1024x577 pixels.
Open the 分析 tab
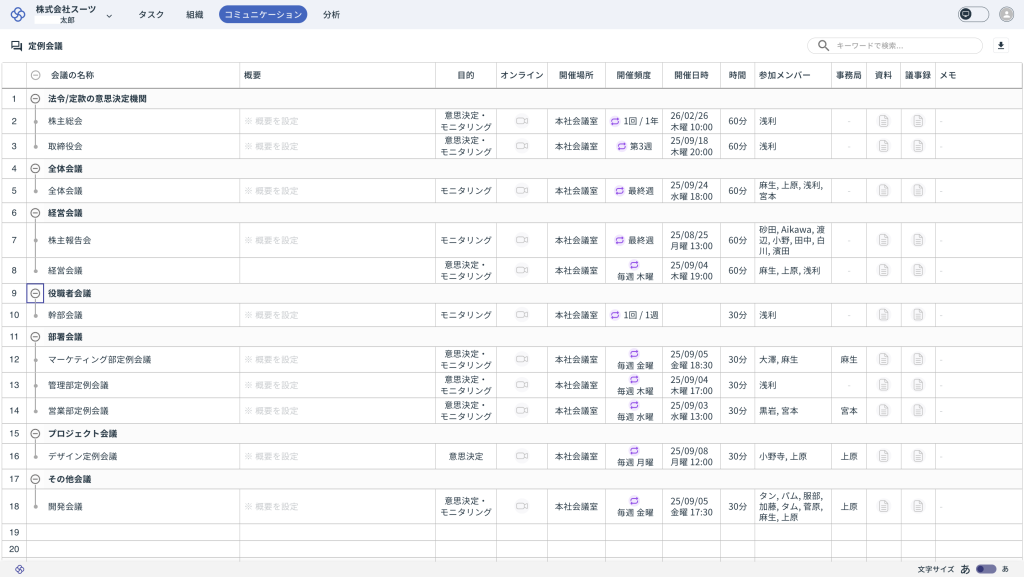pos(331,15)
